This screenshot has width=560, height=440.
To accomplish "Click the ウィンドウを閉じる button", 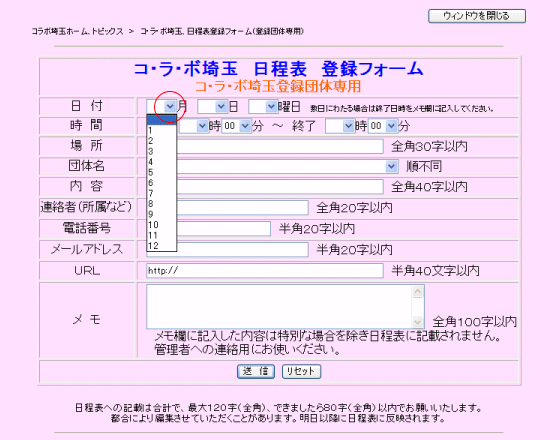I will click(x=477, y=16).
